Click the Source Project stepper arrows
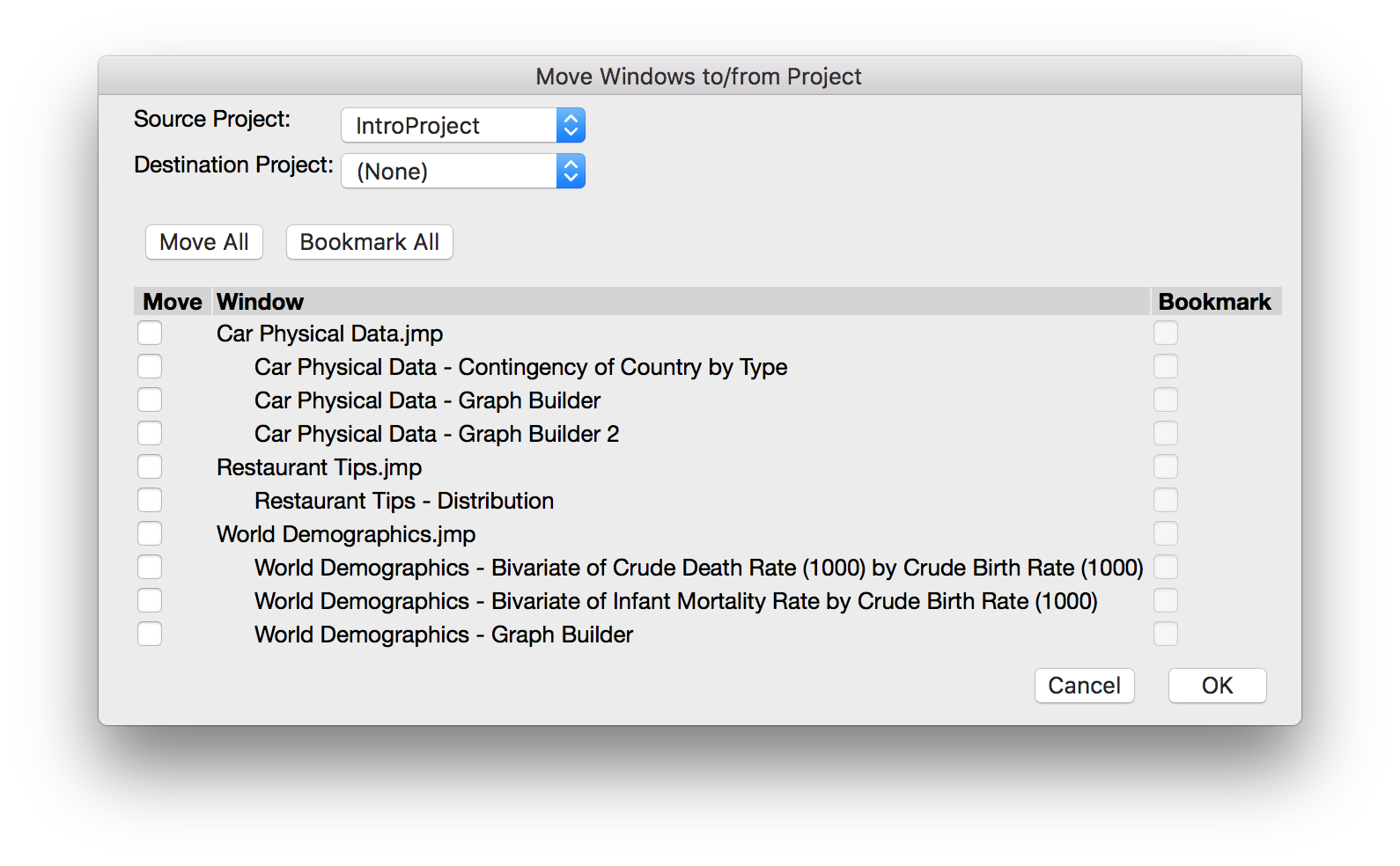The image size is (1400, 866). click(571, 125)
